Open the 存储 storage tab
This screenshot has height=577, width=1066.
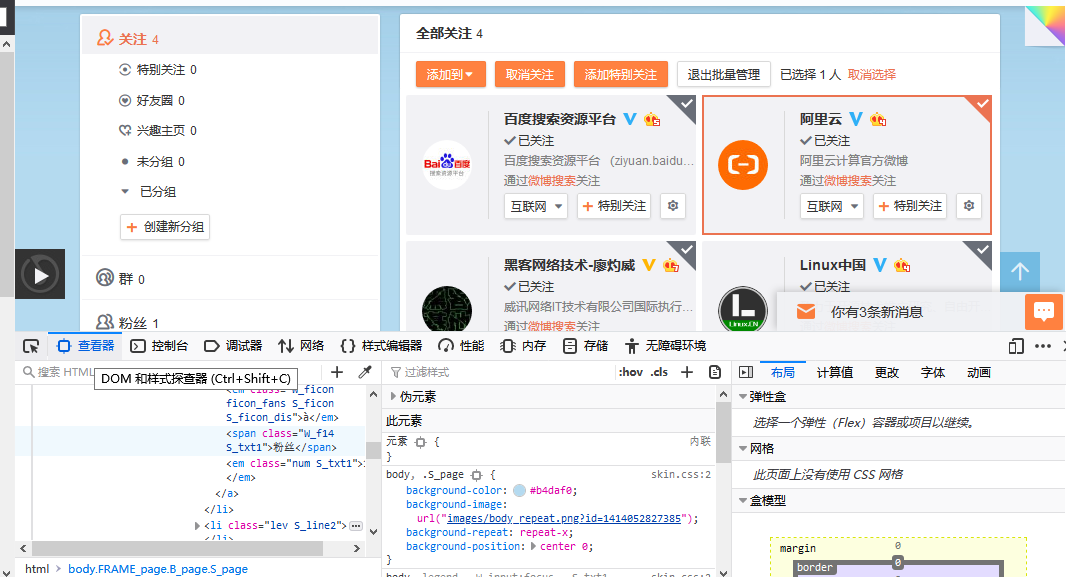click(x=585, y=346)
